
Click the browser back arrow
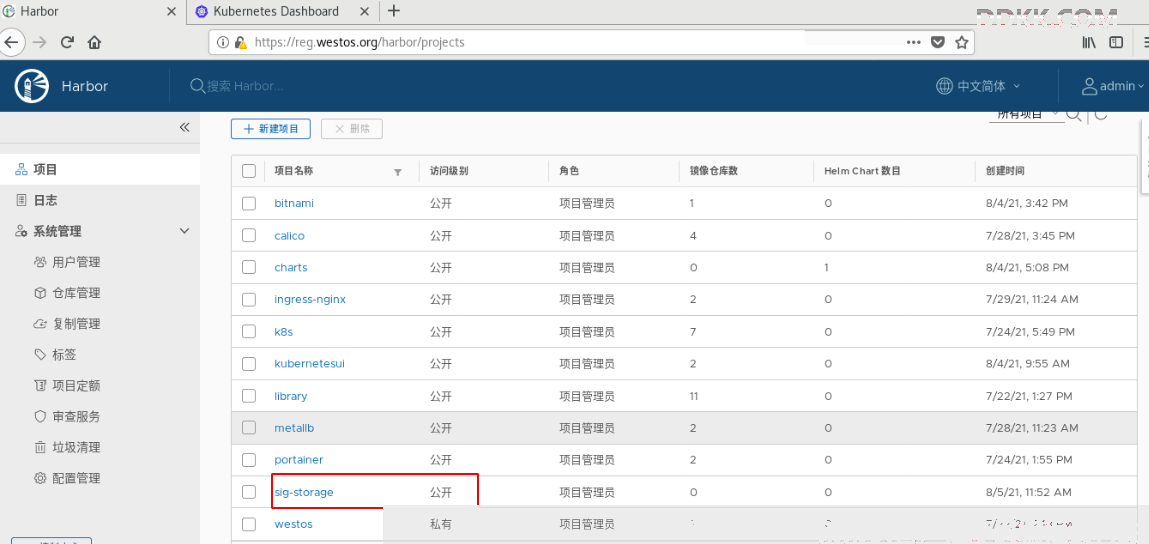(10, 42)
